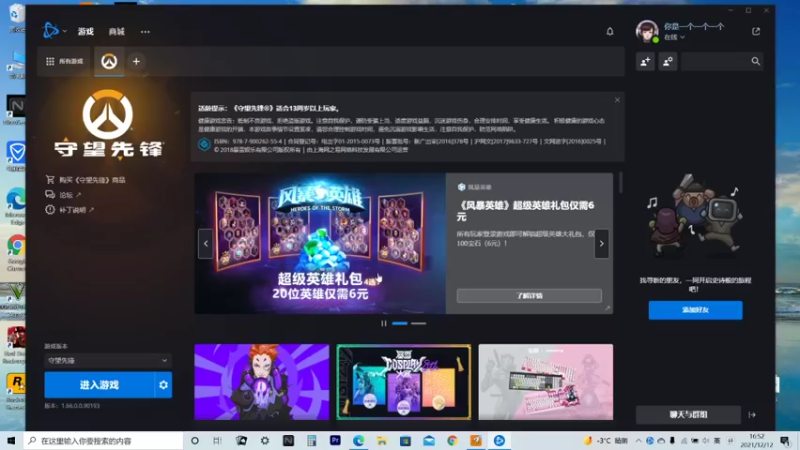Open the Windows action center

tap(786, 441)
